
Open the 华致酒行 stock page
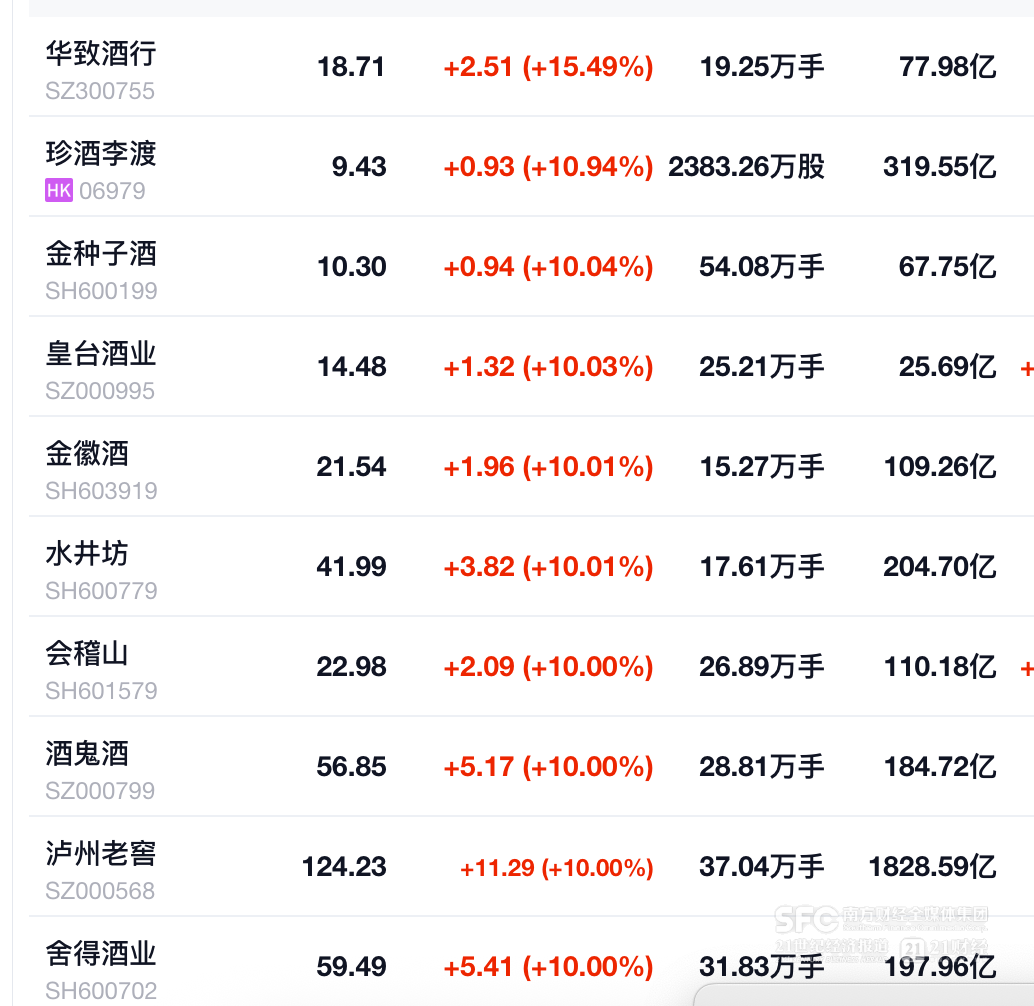pos(101,53)
